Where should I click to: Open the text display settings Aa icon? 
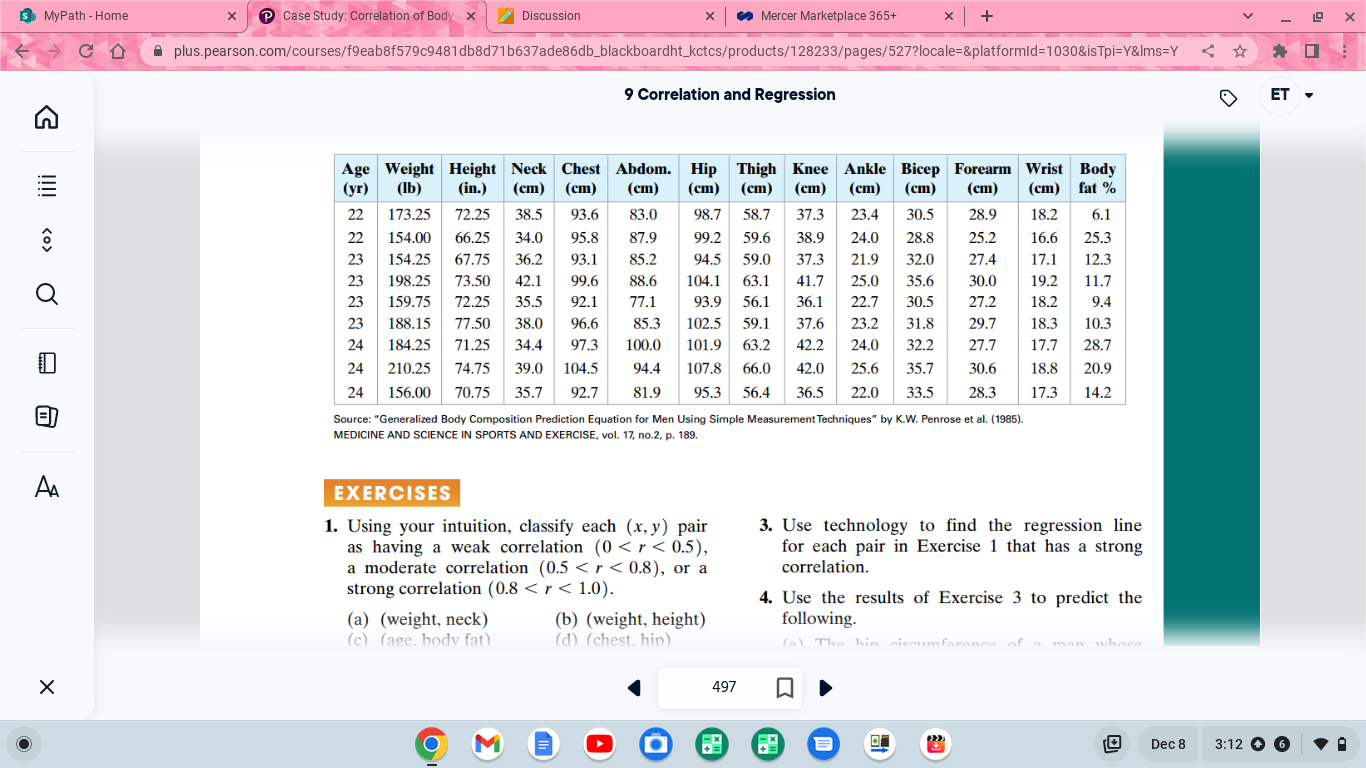tap(45, 487)
